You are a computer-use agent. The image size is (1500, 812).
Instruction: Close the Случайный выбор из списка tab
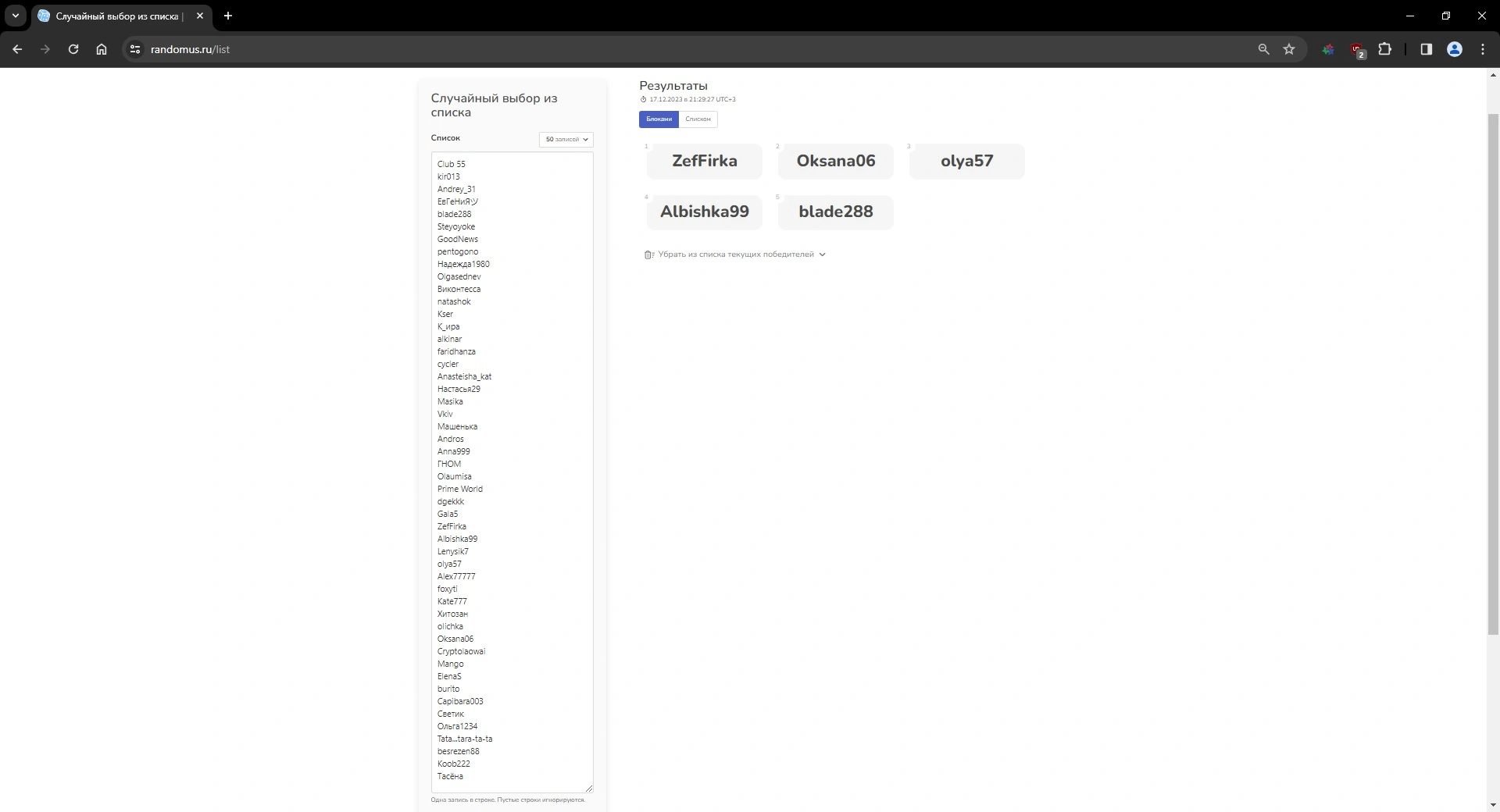[x=200, y=16]
